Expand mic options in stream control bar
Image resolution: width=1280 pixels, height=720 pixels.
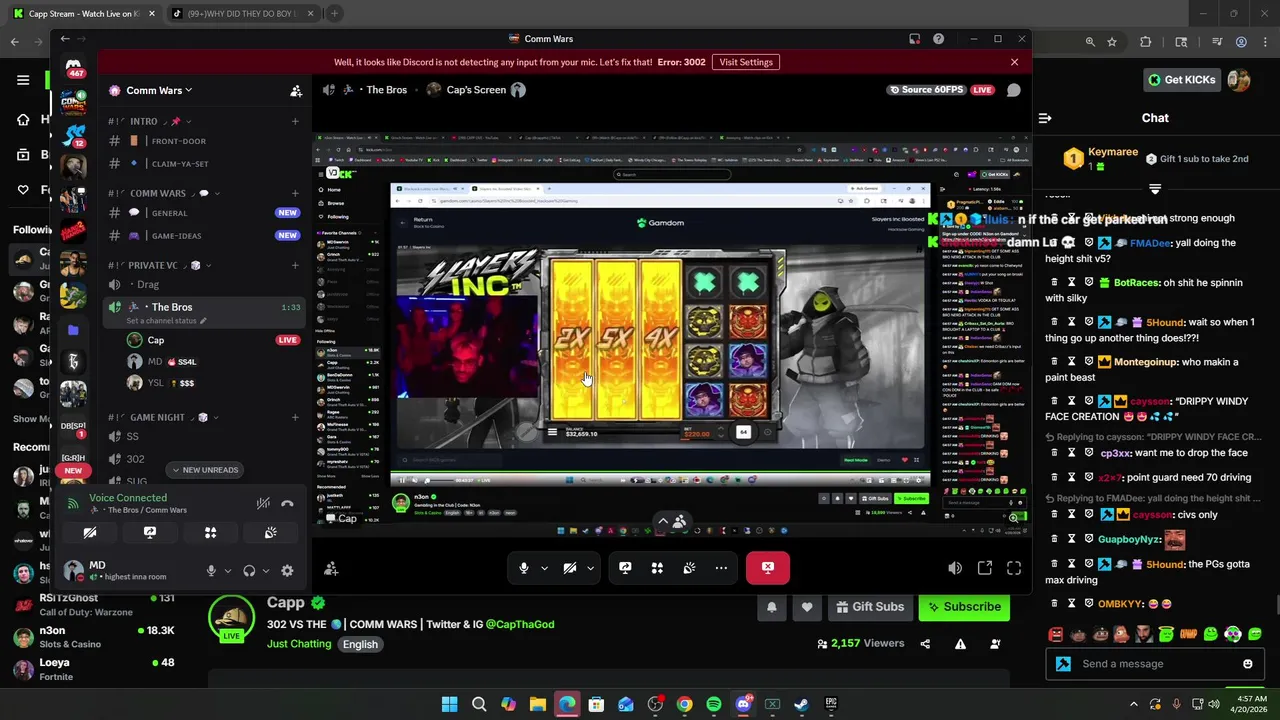(544, 568)
